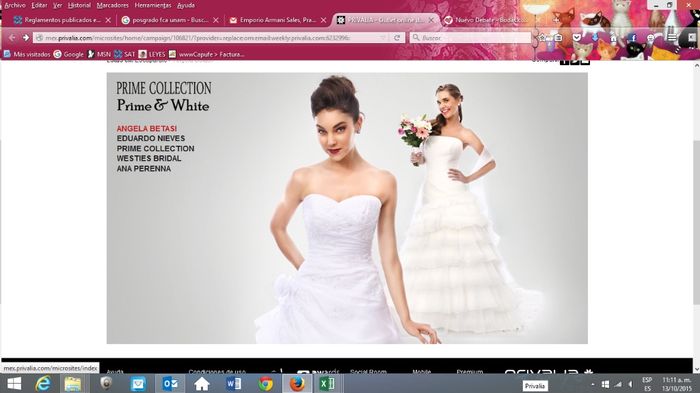The image size is (700, 393).
Task: Close the Emporio Armani Sales tab
Action: [x=324, y=20]
